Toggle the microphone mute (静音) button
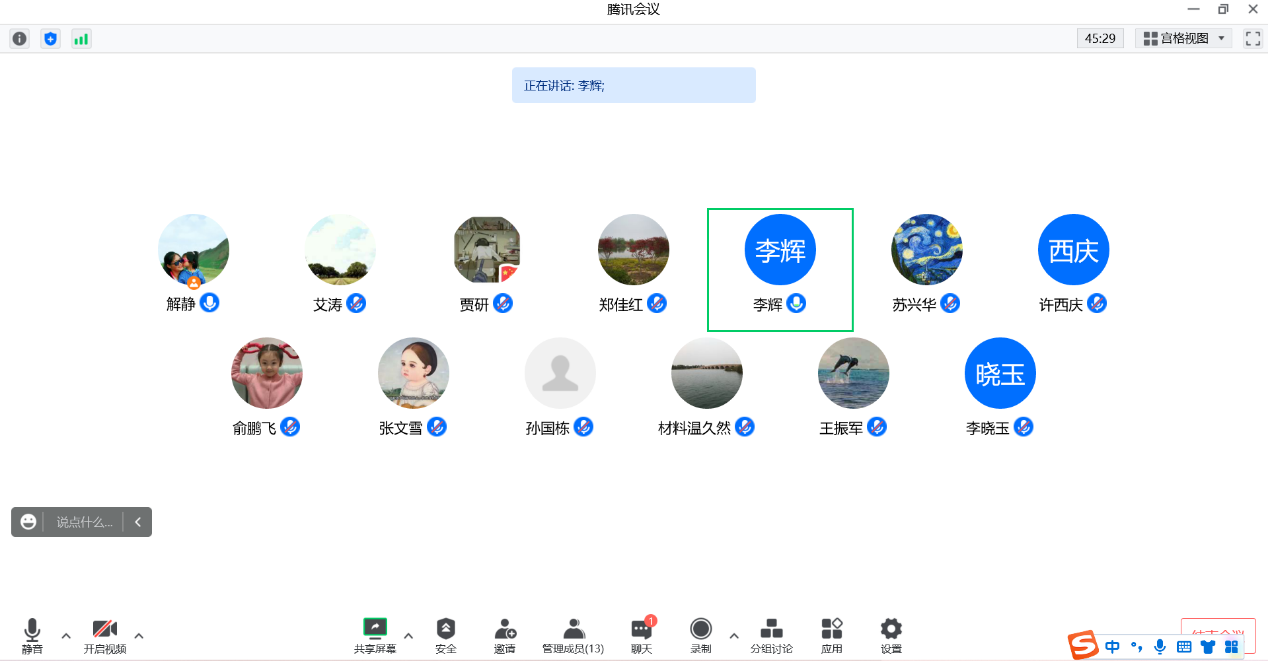1268x661 pixels. (32, 634)
